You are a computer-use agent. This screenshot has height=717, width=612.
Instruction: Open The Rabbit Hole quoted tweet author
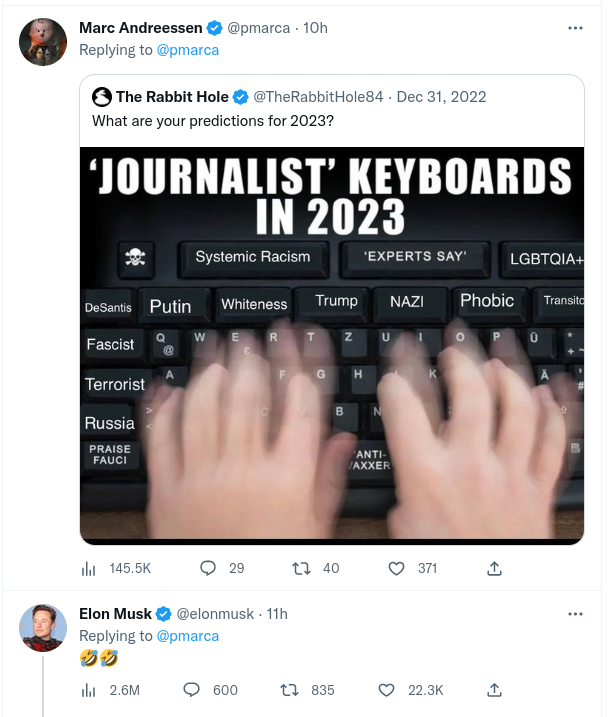point(172,97)
